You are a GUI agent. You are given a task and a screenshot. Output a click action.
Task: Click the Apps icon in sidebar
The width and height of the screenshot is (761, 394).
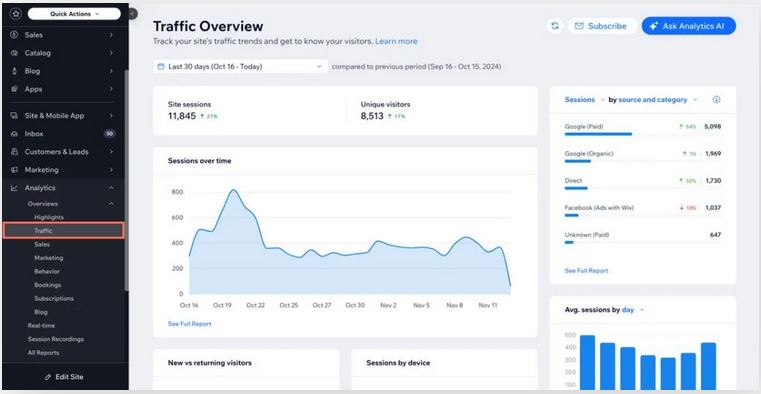14,89
